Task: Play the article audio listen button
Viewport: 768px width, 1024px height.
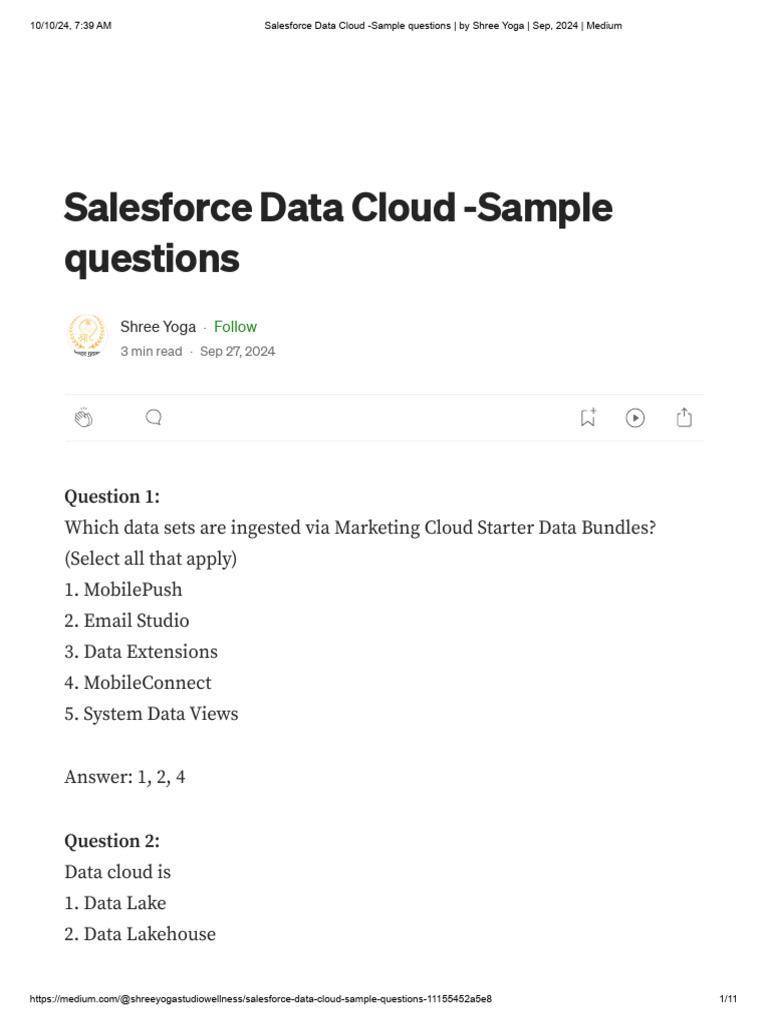Action: pyautogui.click(x=635, y=418)
